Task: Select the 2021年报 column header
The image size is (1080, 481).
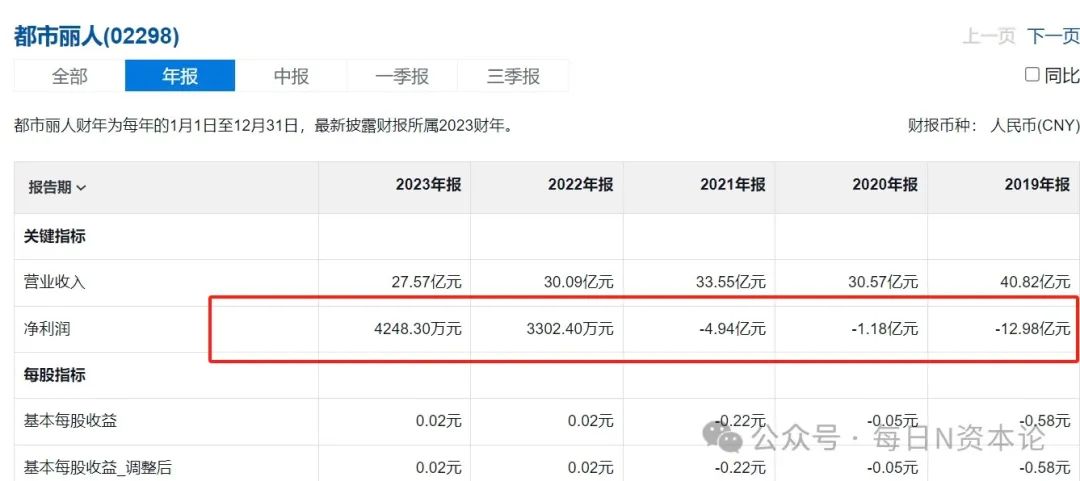Action: coord(733,185)
